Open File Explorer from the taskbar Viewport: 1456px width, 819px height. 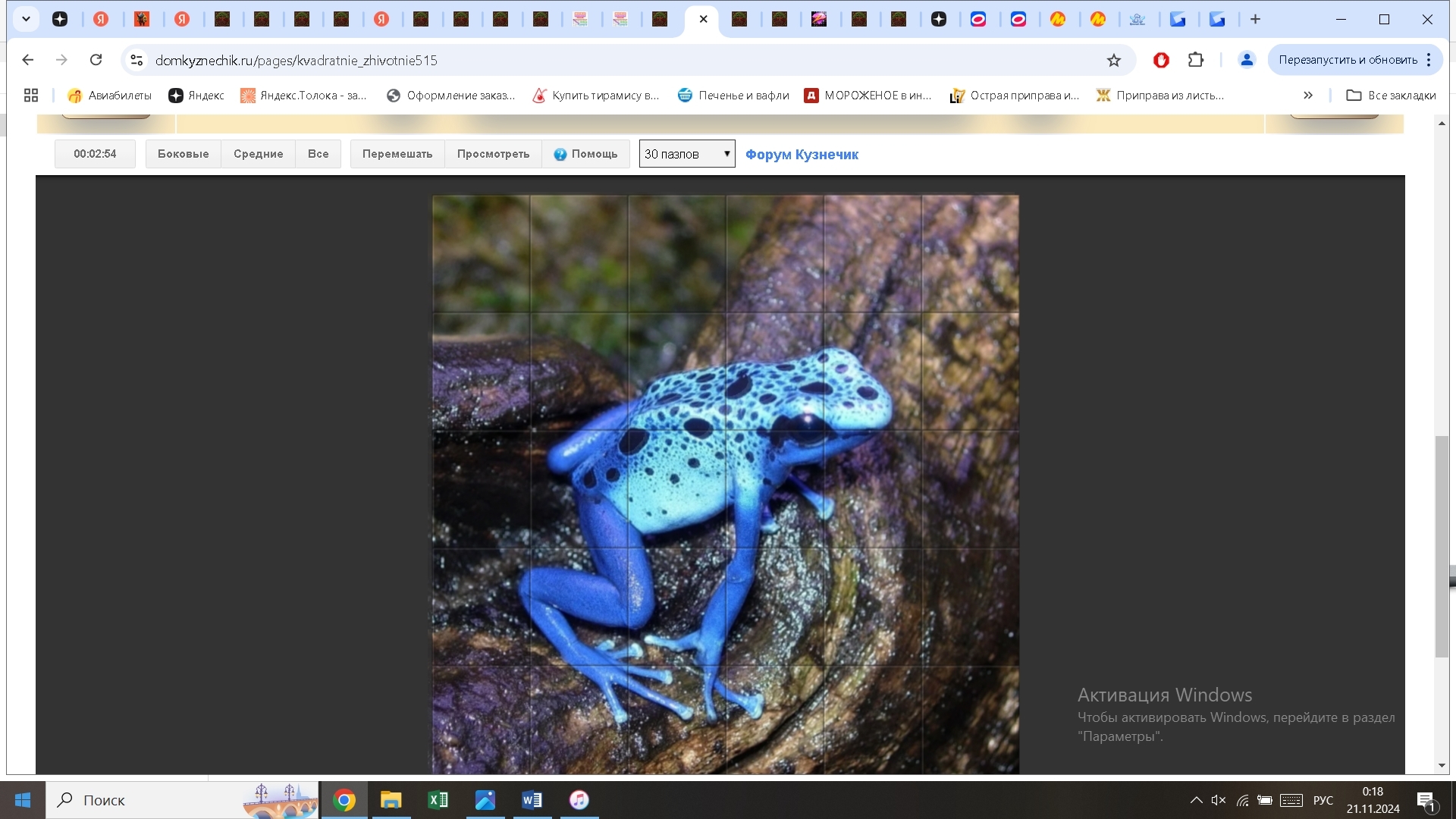point(391,800)
